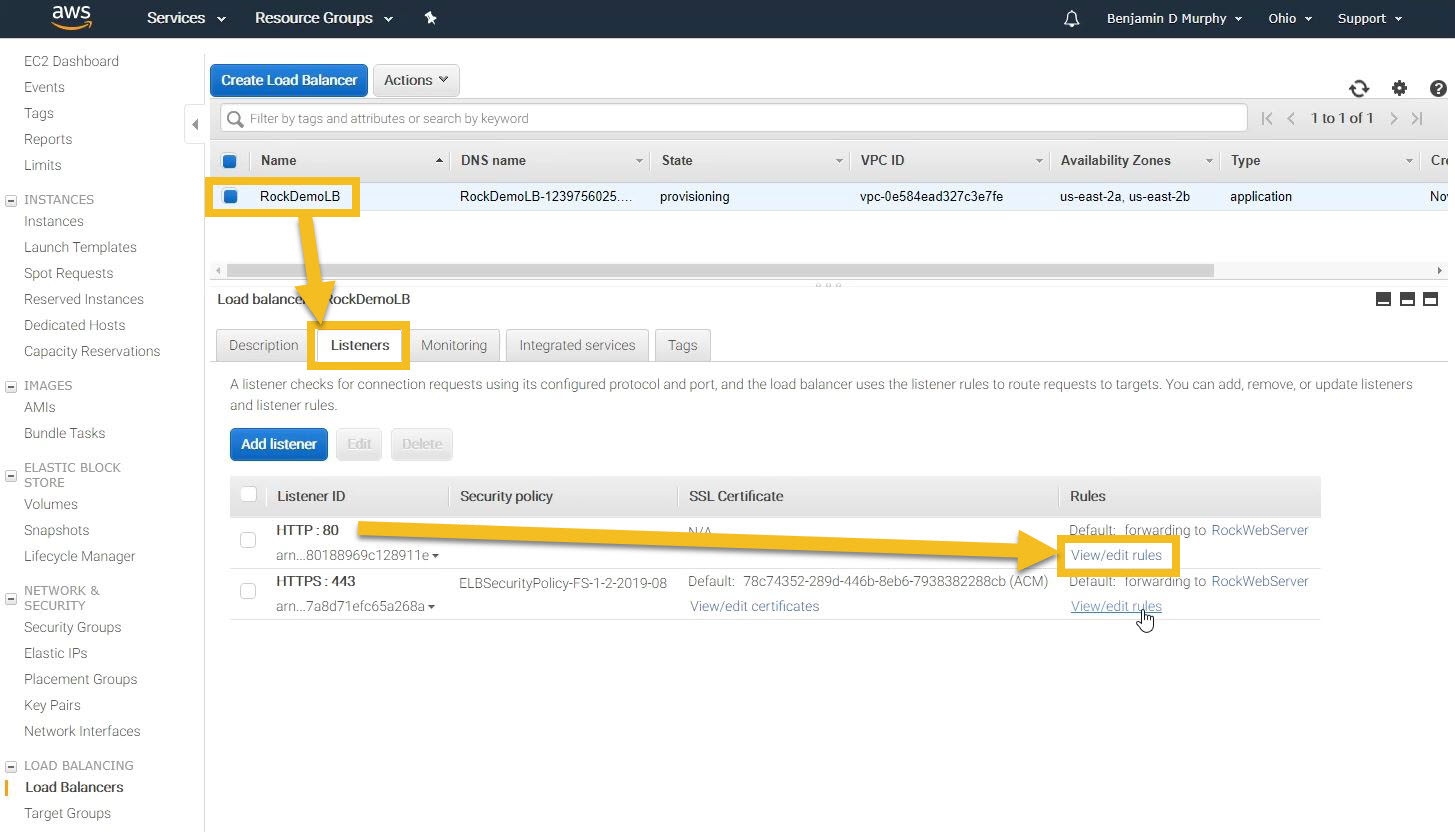Viewport: 1455px width, 832px height.
Task: Click the Add listener button
Action: tap(279, 444)
